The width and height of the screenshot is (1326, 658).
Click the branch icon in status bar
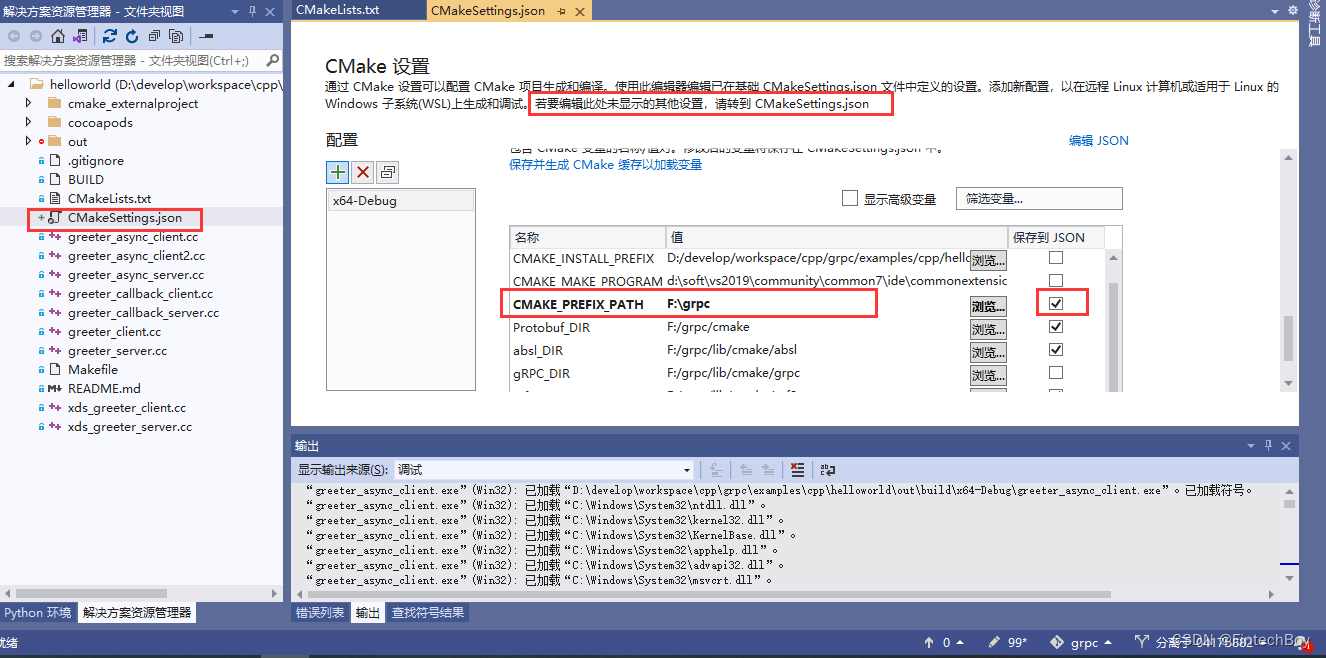point(1142,642)
